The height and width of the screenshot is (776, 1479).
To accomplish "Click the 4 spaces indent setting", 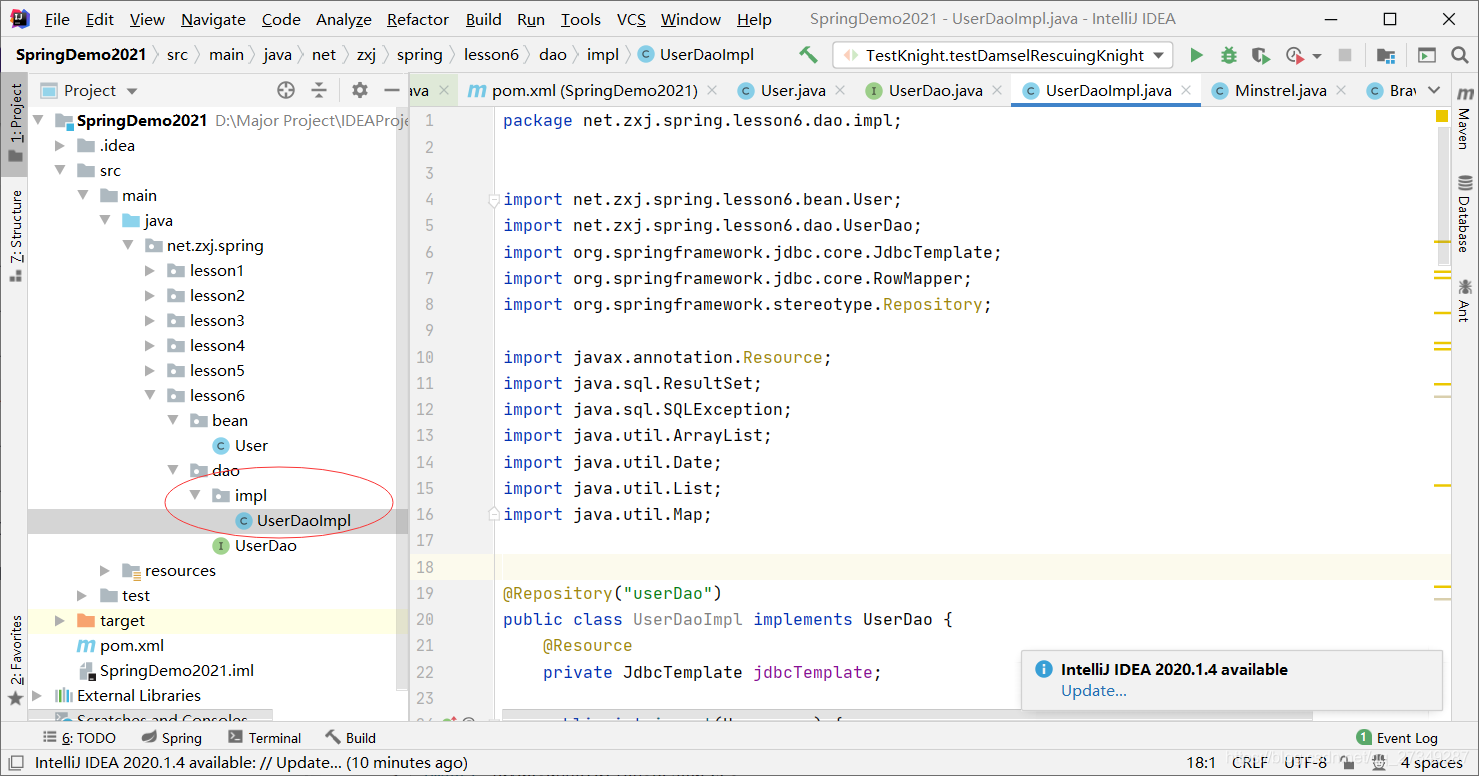I will click(1431, 762).
